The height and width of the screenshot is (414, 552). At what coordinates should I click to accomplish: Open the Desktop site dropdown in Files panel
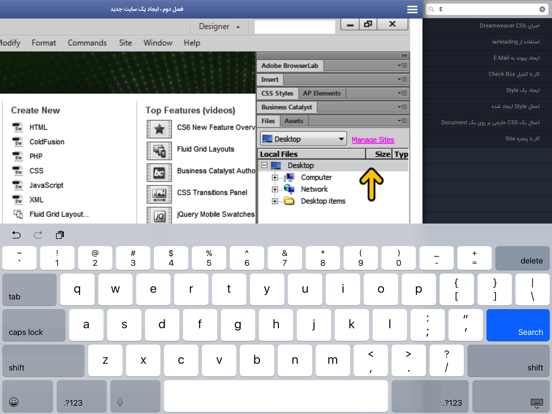pos(303,139)
